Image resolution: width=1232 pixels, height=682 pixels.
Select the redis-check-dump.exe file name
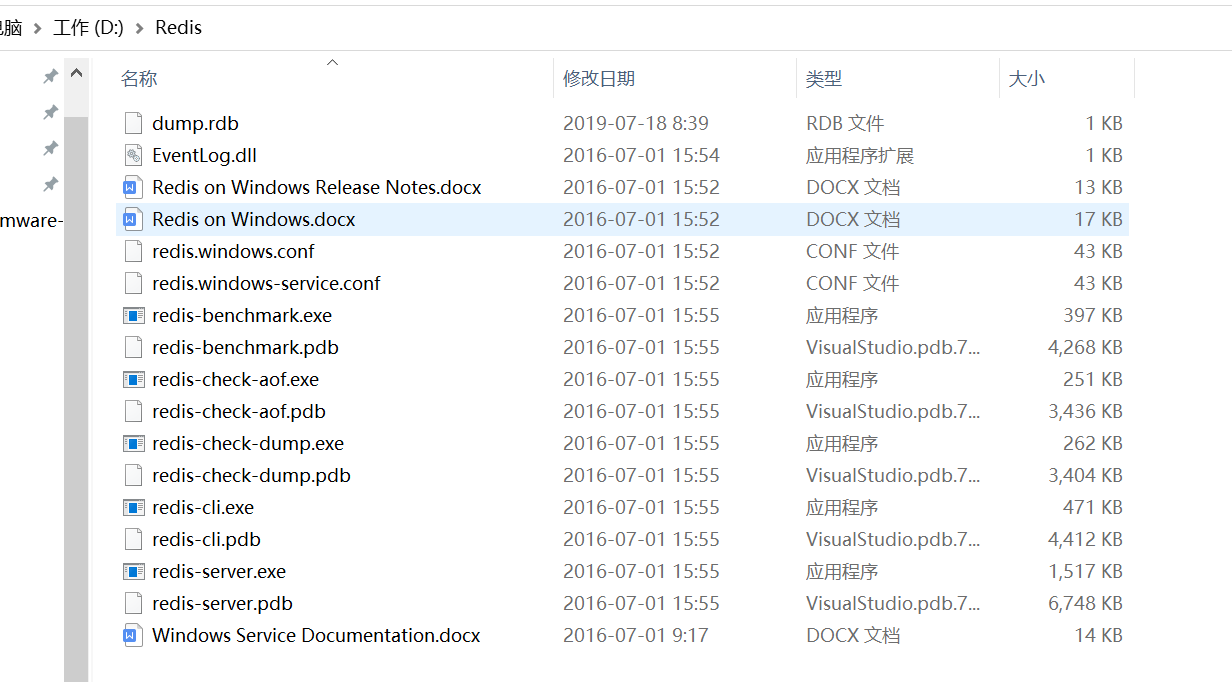point(248,443)
